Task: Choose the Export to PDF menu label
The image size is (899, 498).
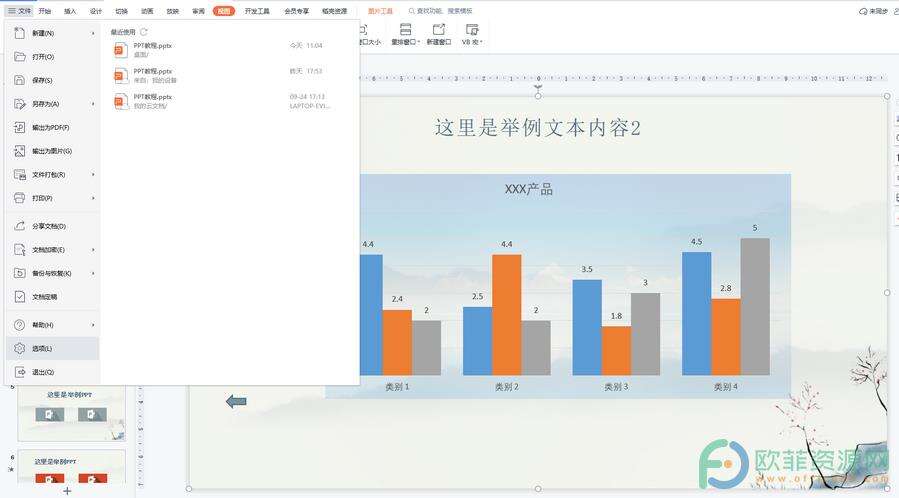Action: coord(50,127)
